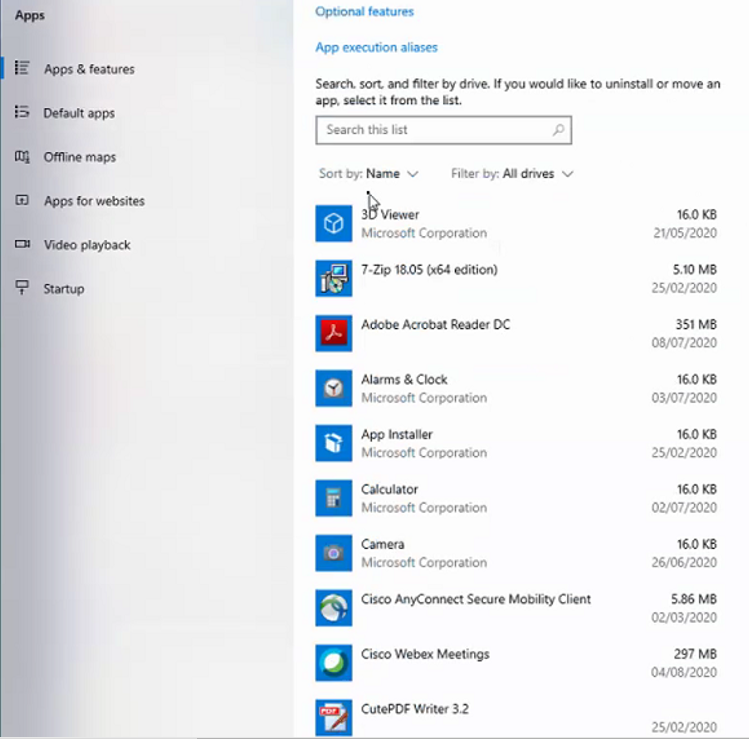Click the Alarms & Clock icon
Screen dimensions: 749x739
333,388
